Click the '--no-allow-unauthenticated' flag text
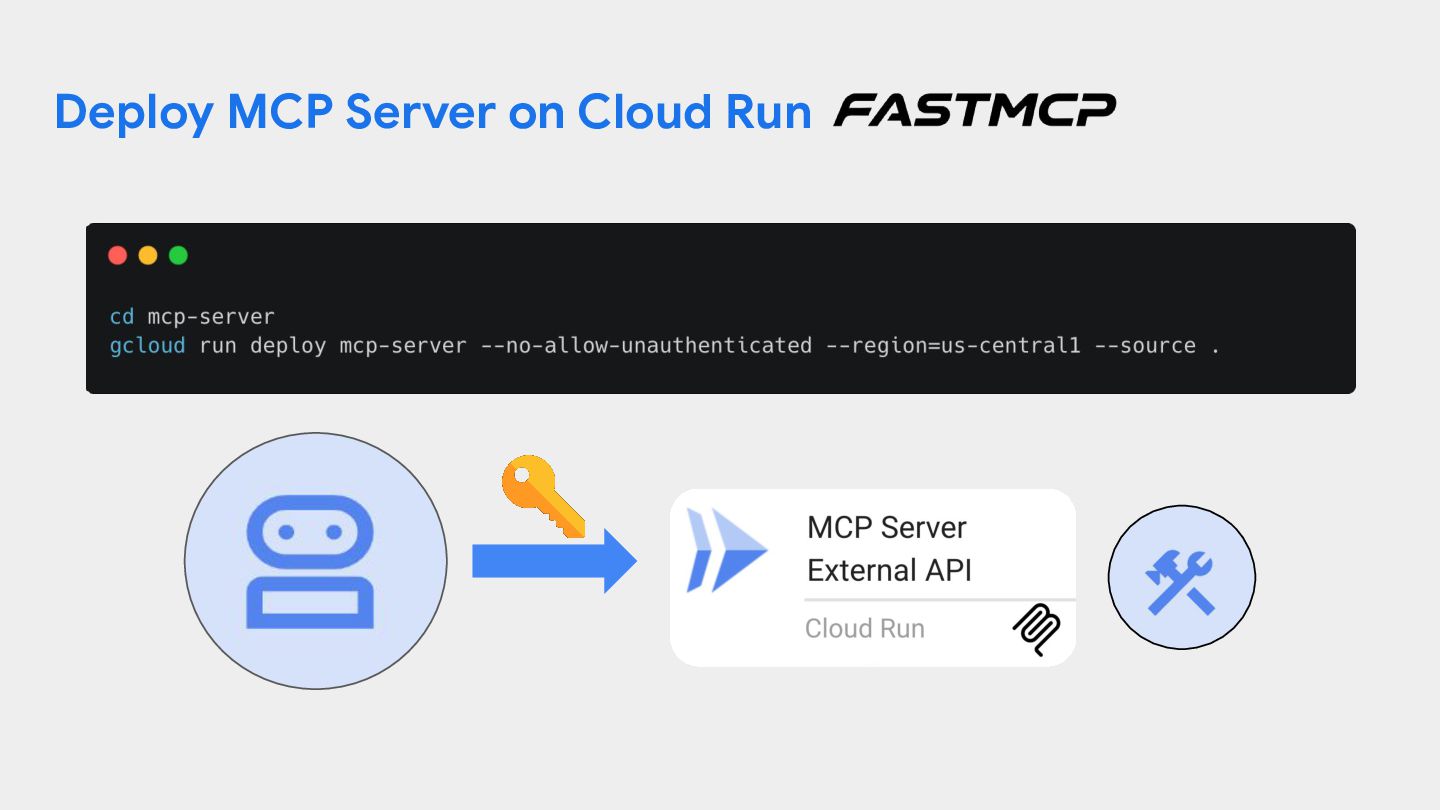The height and width of the screenshot is (810, 1440). coord(648,346)
